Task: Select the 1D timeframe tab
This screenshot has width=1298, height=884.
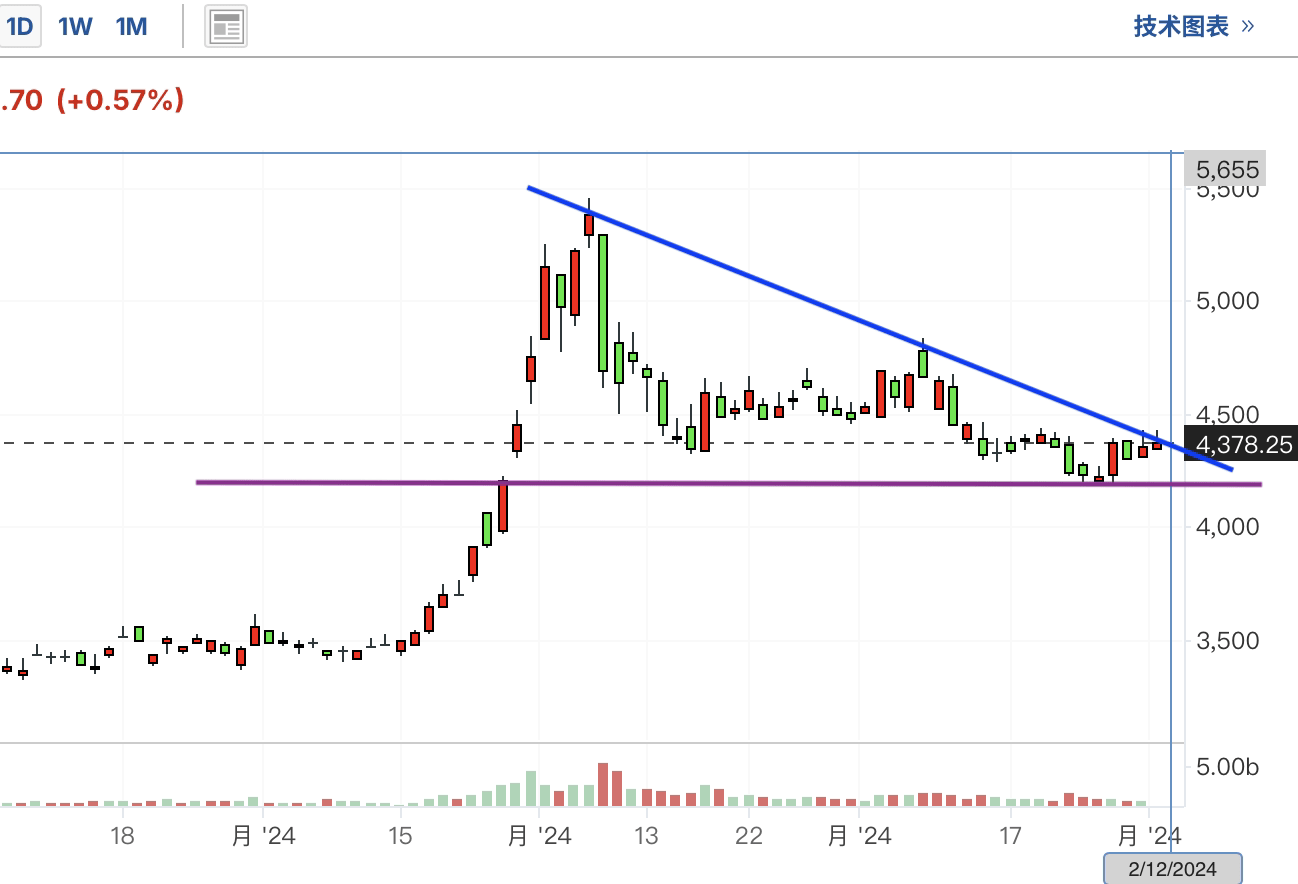Action: pos(19,27)
